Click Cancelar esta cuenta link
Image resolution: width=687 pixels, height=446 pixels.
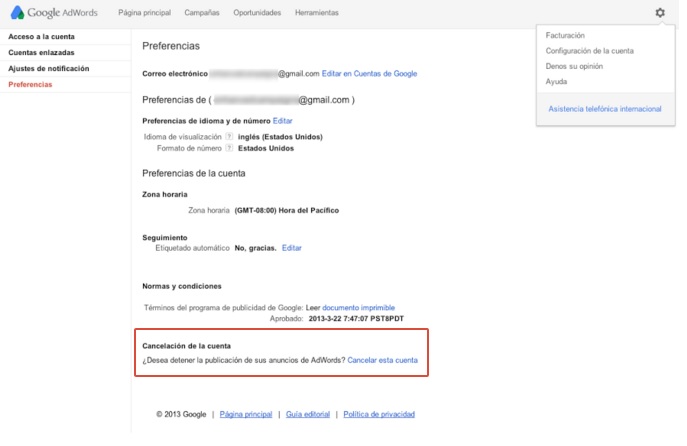point(382,360)
